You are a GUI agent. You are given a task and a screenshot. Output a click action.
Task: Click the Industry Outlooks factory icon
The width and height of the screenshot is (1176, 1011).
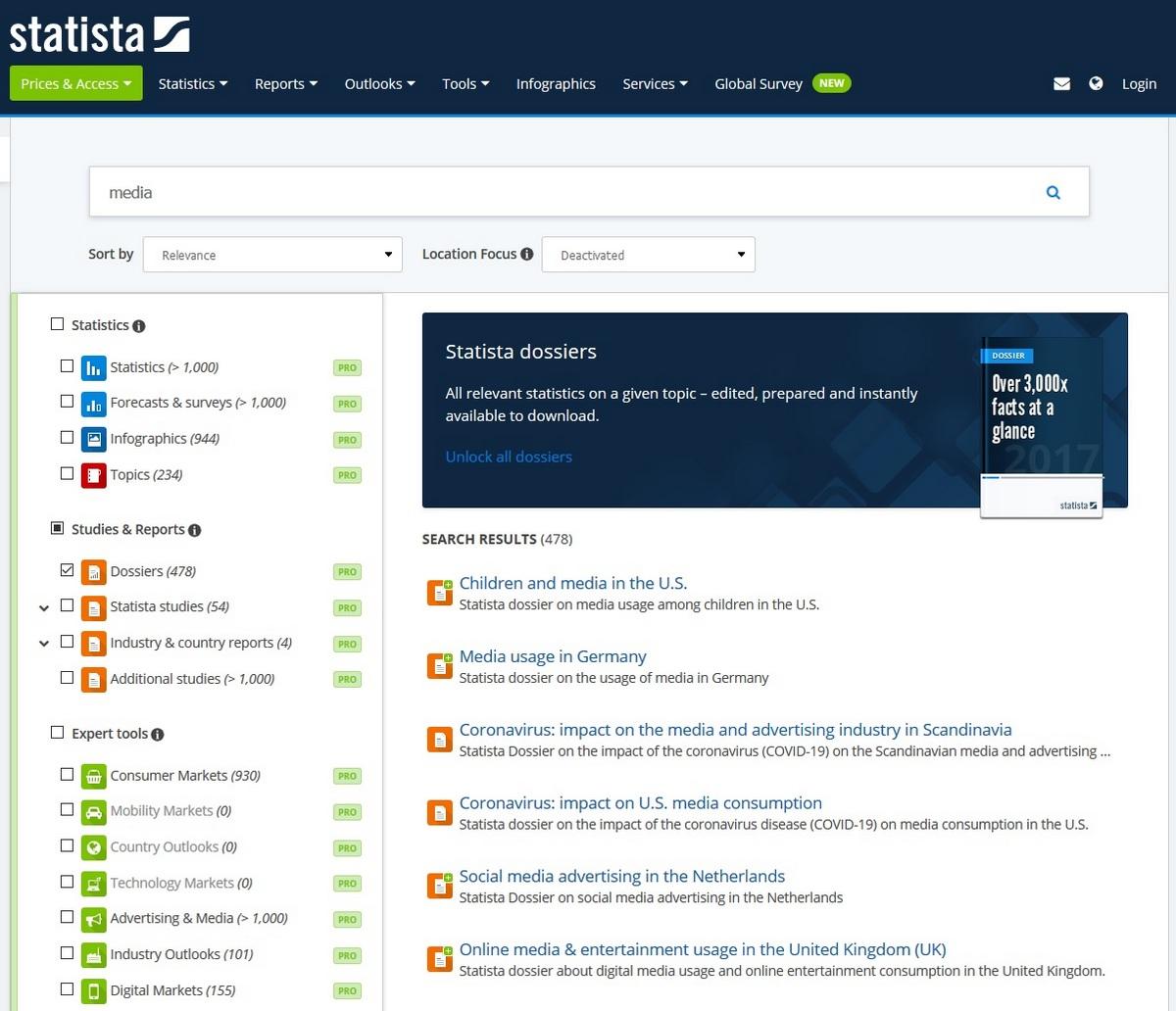[93, 955]
